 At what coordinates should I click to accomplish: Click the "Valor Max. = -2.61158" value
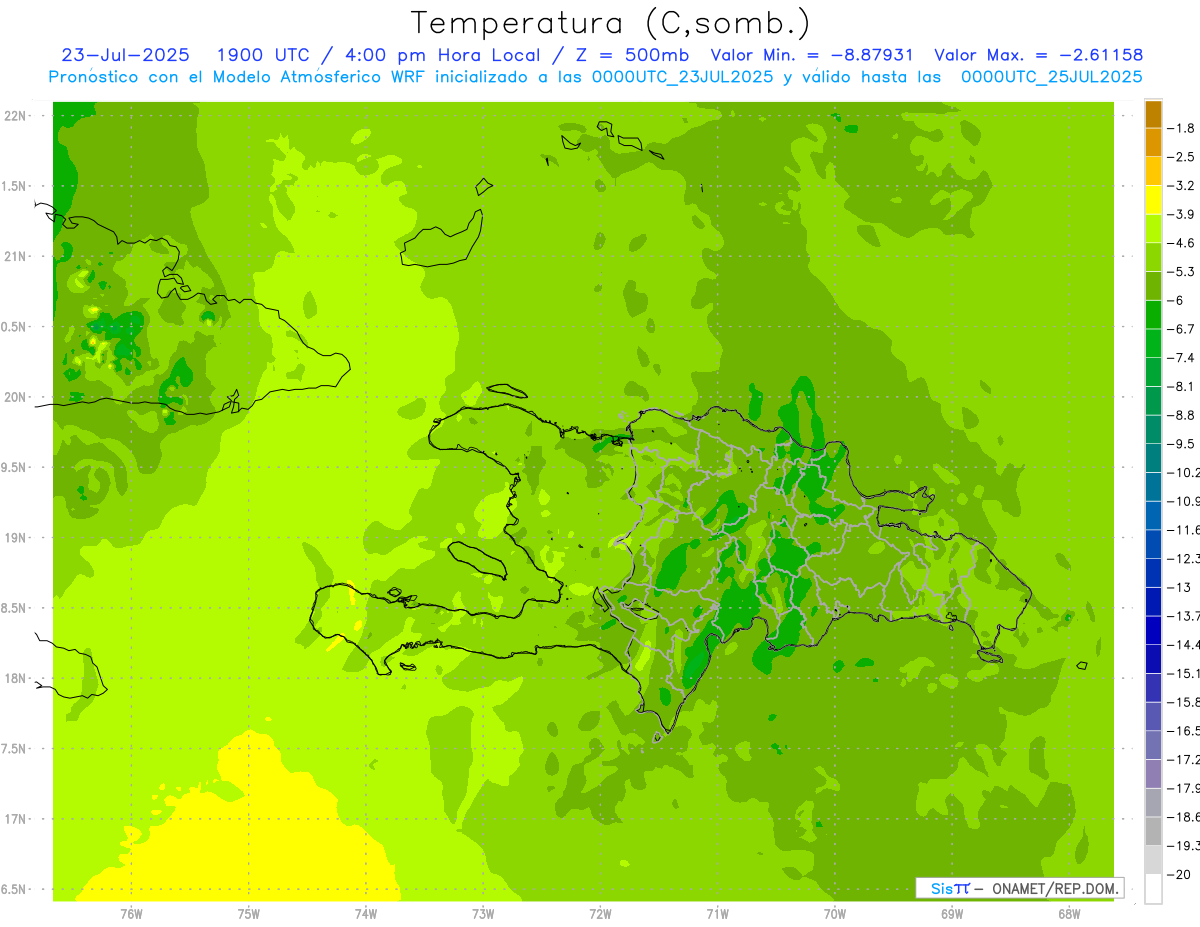(1038, 55)
